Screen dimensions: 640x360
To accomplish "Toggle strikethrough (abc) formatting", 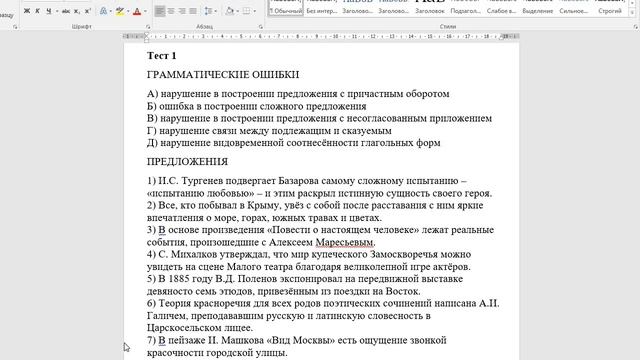I will pos(66,11).
